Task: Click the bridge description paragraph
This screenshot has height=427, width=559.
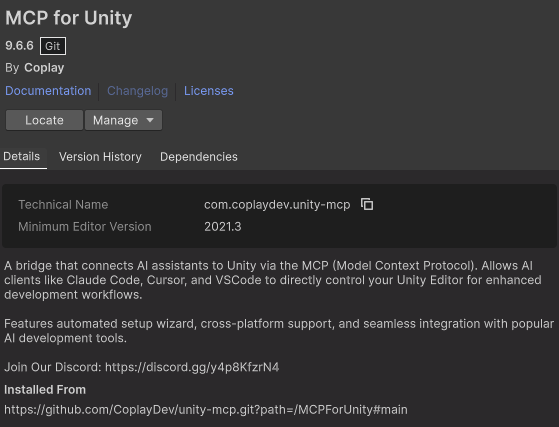Action: coord(273,280)
